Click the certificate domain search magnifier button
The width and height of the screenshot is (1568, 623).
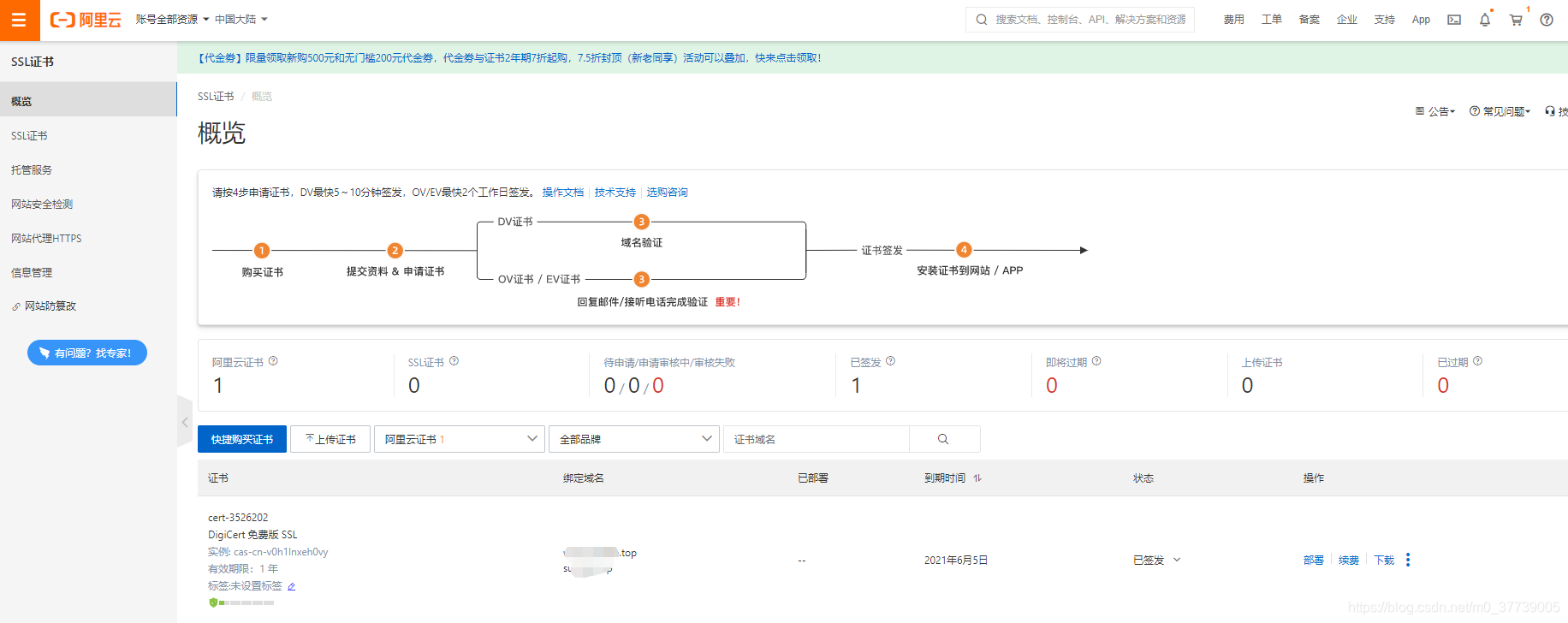[944, 439]
